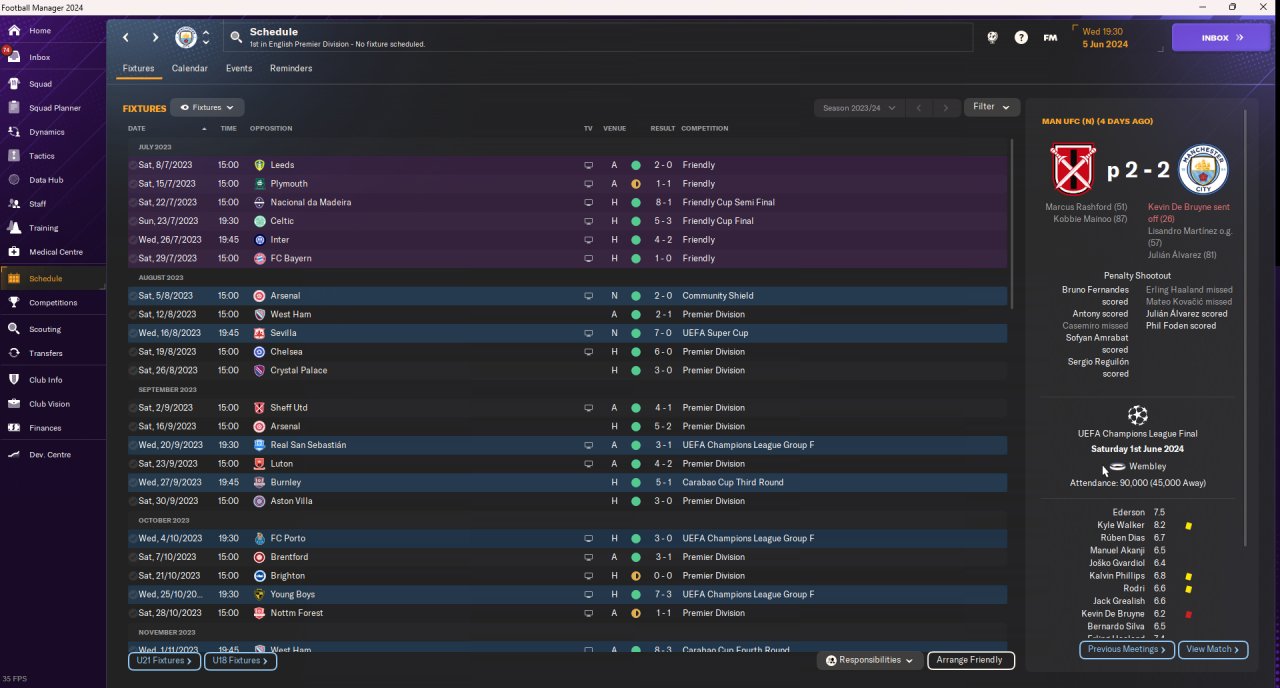Image resolution: width=1280 pixels, height=688 pixels.
Task: Open the Tactics sidebar icon
Action: tap(14, 156)
